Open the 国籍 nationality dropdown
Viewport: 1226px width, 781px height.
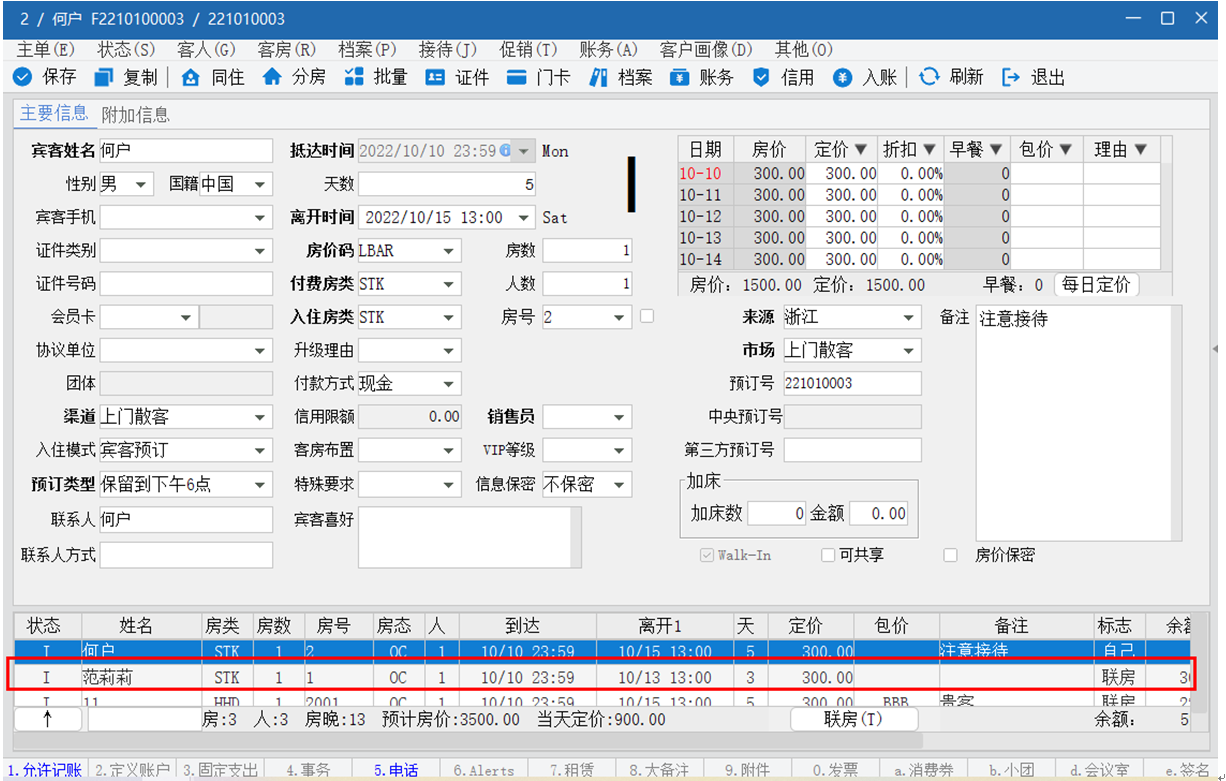pyautogui.click(x=259, y=184)
